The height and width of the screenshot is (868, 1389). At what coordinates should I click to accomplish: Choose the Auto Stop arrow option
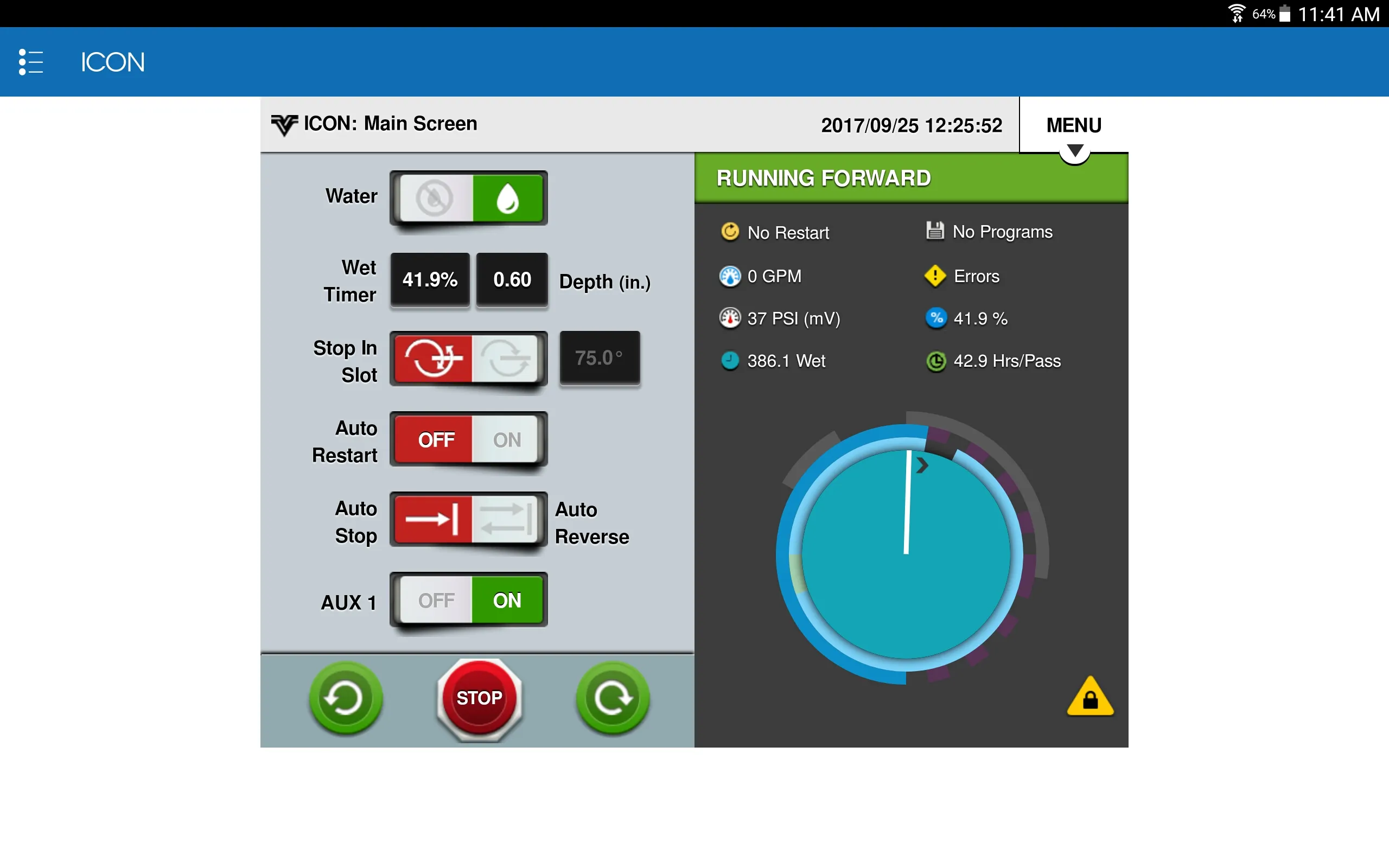[435, 520]
